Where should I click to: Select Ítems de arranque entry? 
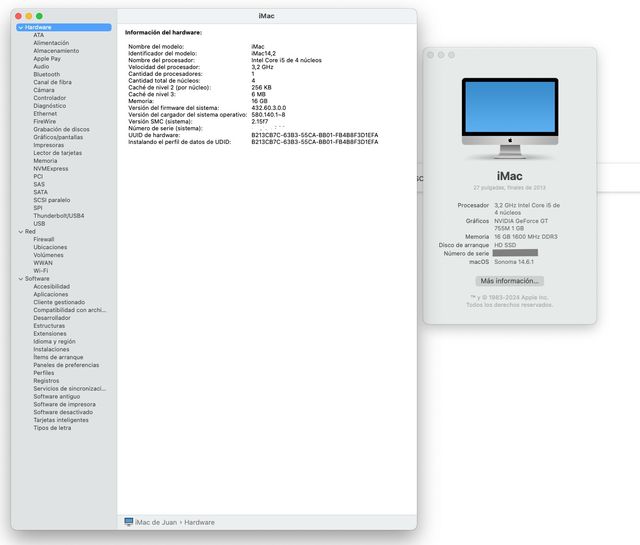(58, 357)
